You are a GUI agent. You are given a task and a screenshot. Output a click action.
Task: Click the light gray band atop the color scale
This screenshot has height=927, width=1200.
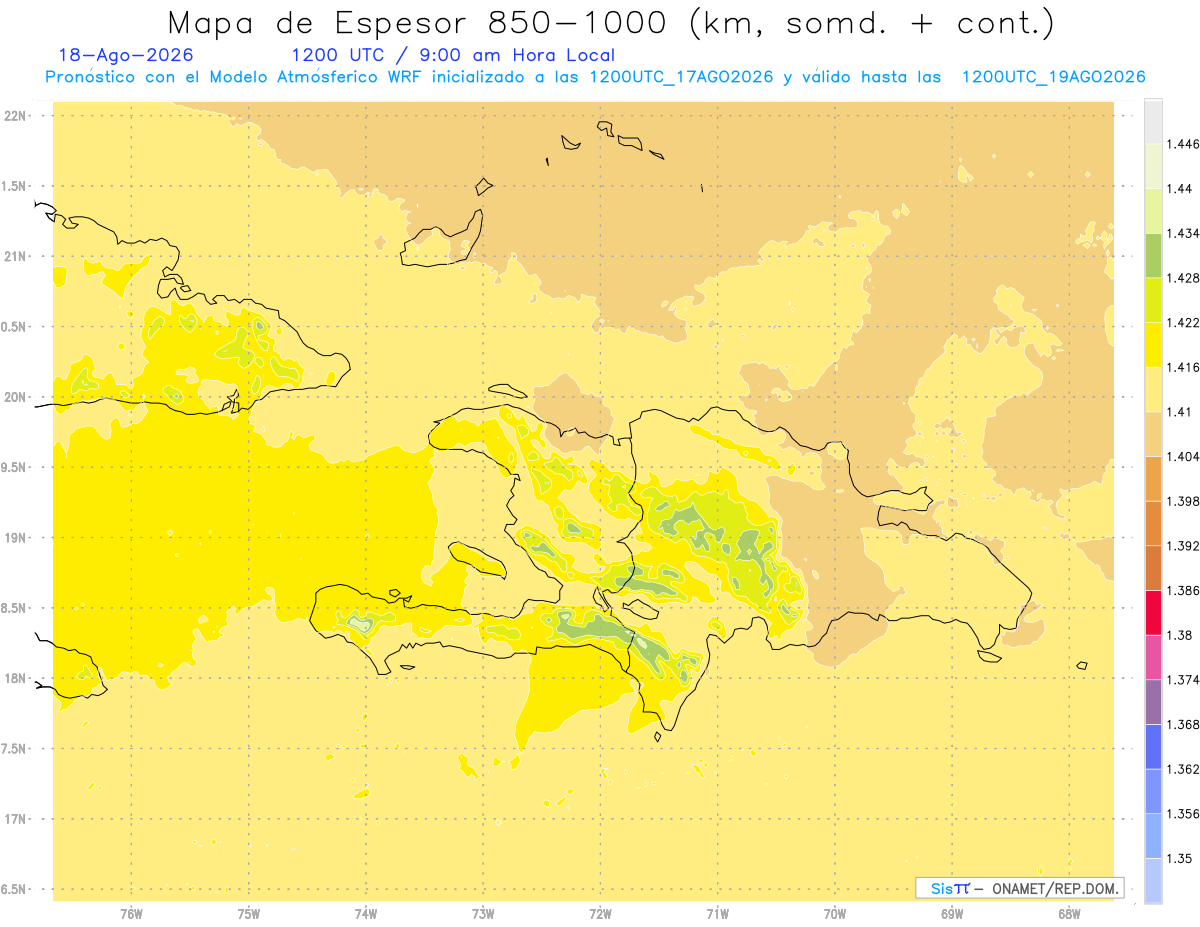click(x=1153, y=121)
